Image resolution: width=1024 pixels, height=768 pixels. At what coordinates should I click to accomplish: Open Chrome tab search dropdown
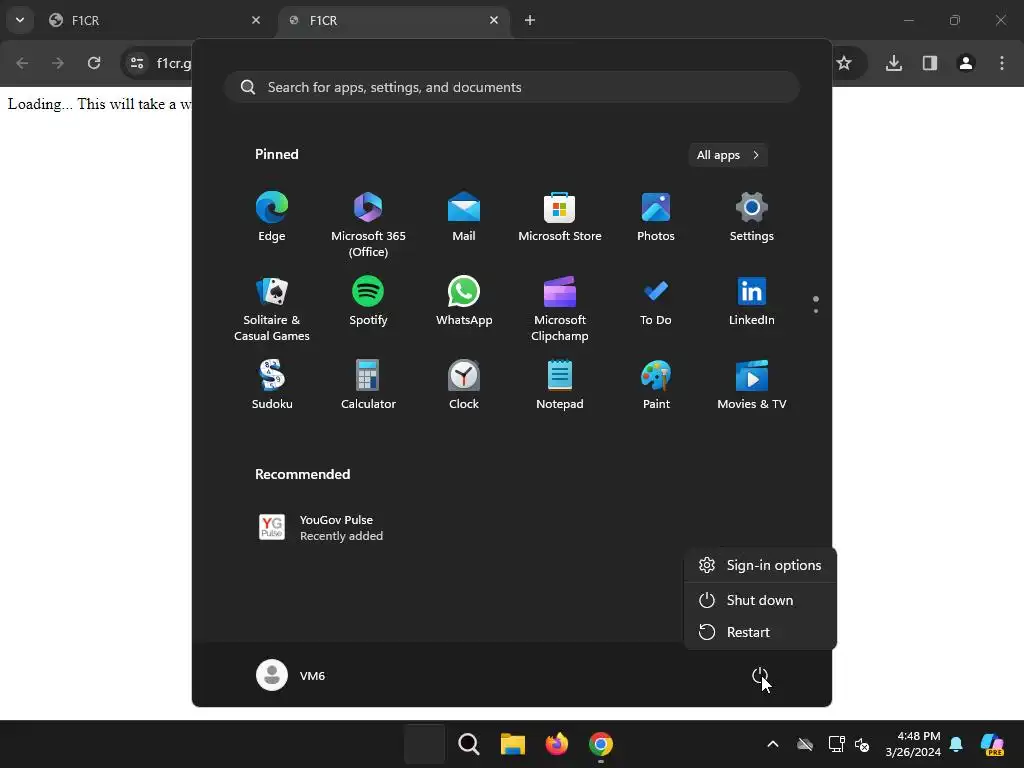tap(20, 20)
